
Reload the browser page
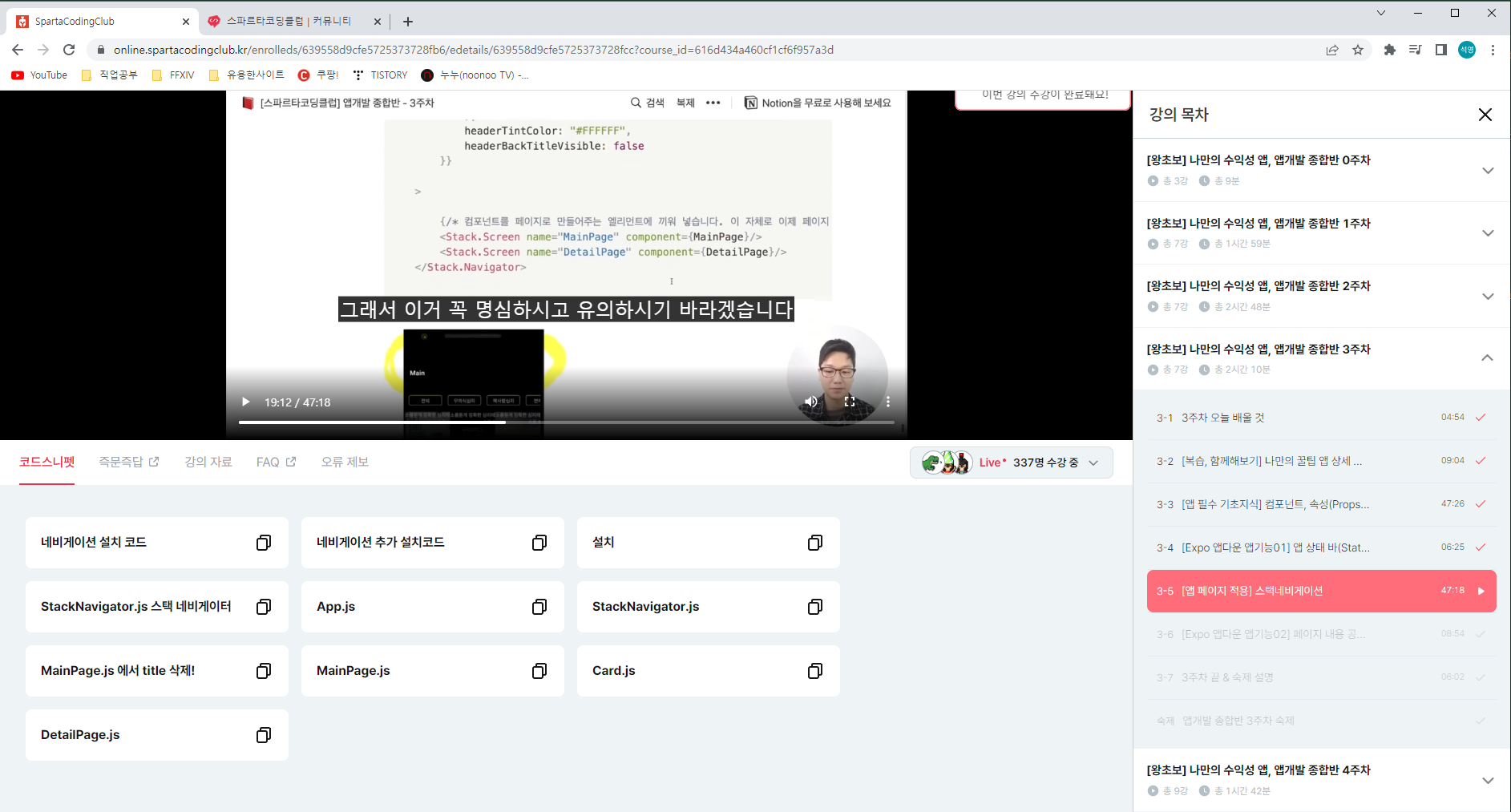coord(69,50)
